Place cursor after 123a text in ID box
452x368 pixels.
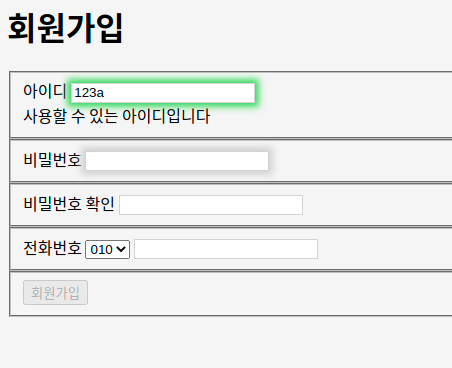pyautogui.click(x=105, y=93)
